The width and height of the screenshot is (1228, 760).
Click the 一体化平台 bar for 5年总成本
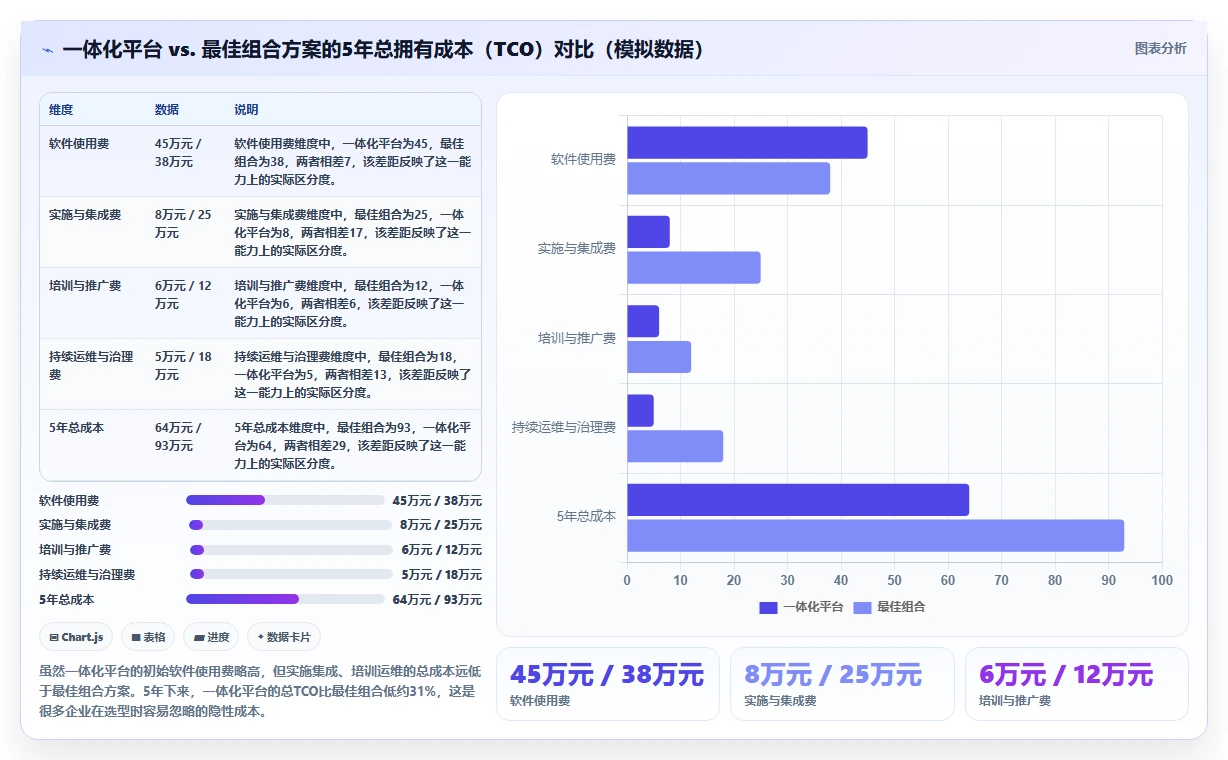click(798, 500)
